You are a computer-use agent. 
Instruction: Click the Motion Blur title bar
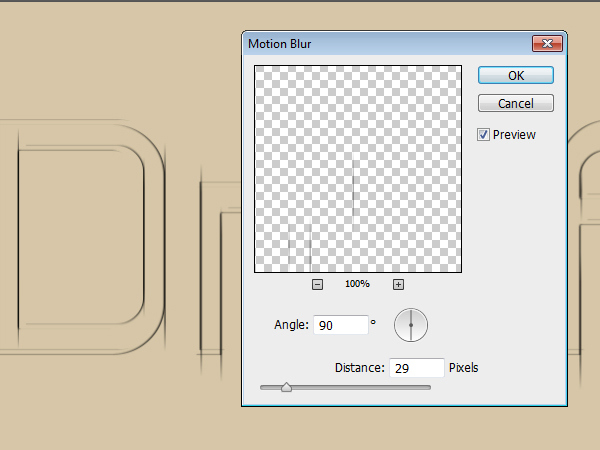coord(380,43)
